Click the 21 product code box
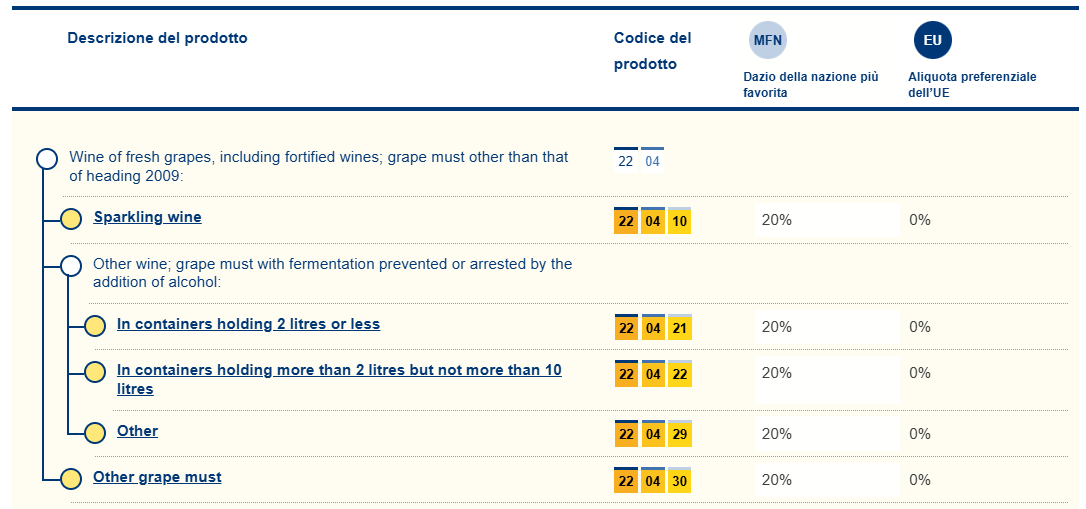The image size is (1086, 509). [x=680, y=328]
